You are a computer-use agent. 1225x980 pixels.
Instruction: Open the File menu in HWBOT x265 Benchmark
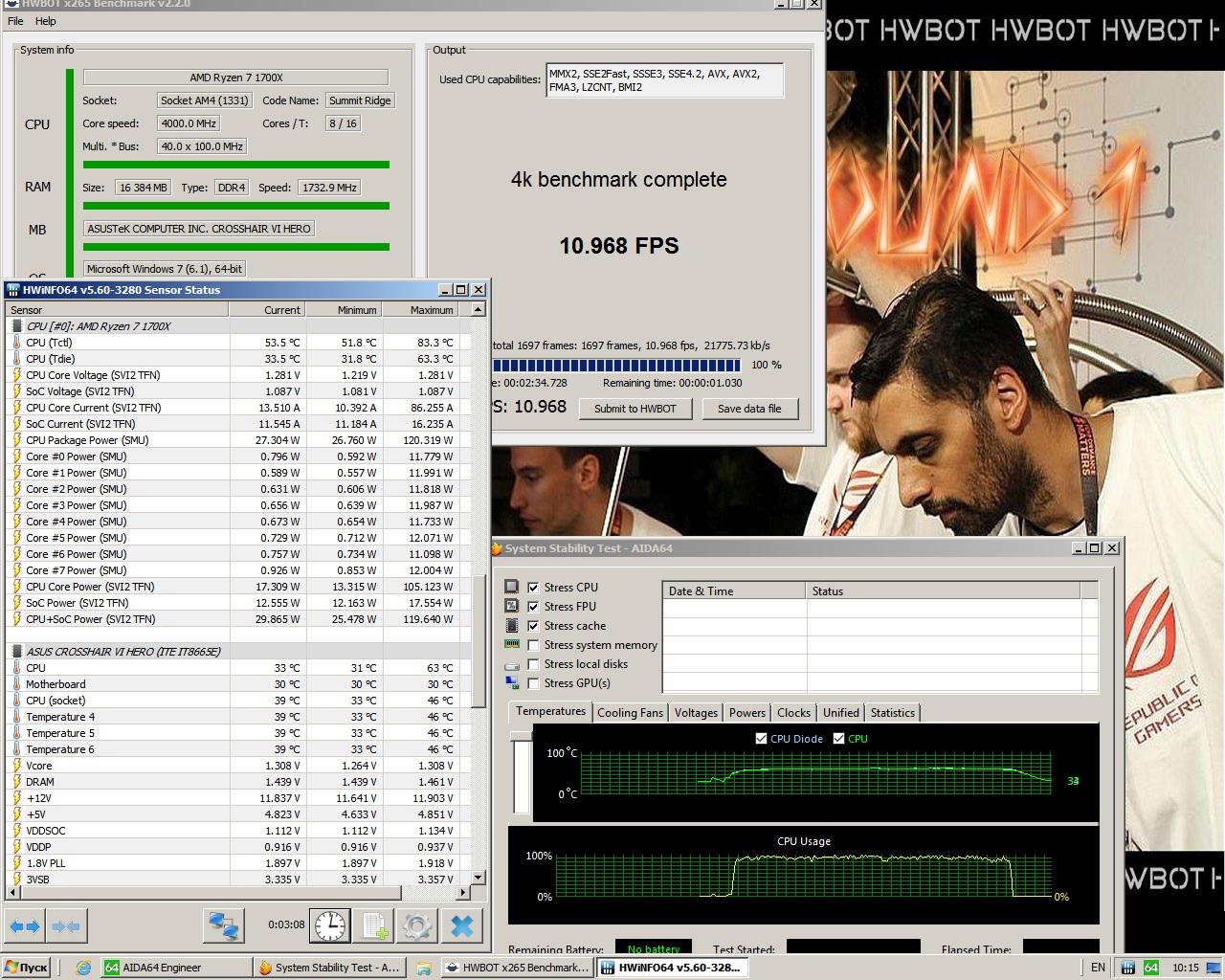point(15,21)
